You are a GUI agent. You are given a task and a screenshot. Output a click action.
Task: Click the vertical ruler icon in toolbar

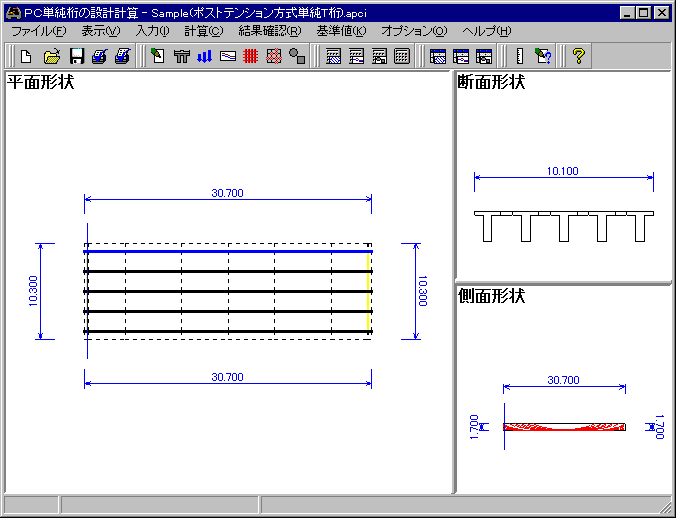[519, 57]
